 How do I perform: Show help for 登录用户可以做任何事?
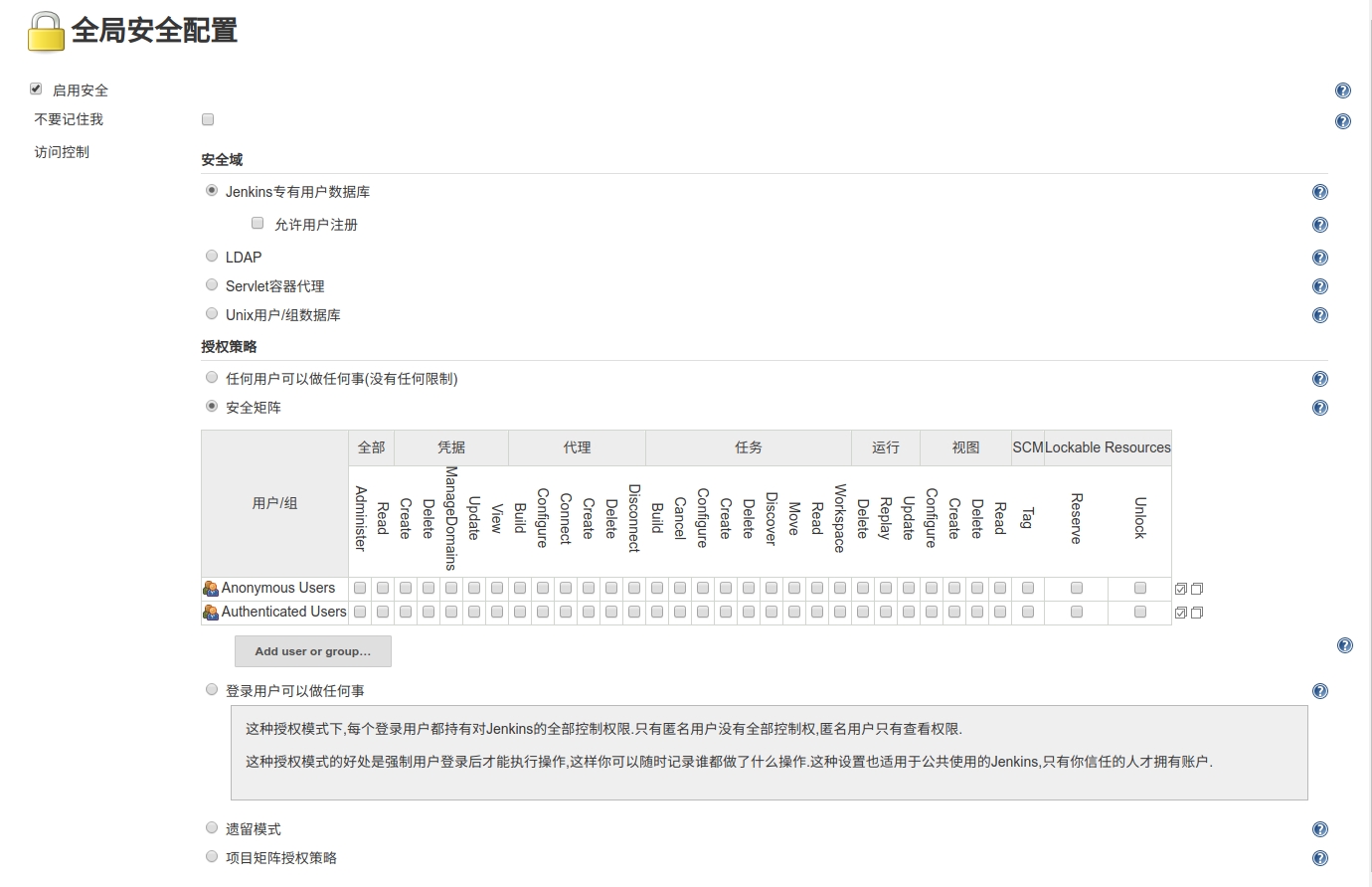(x=1320, y=691)
